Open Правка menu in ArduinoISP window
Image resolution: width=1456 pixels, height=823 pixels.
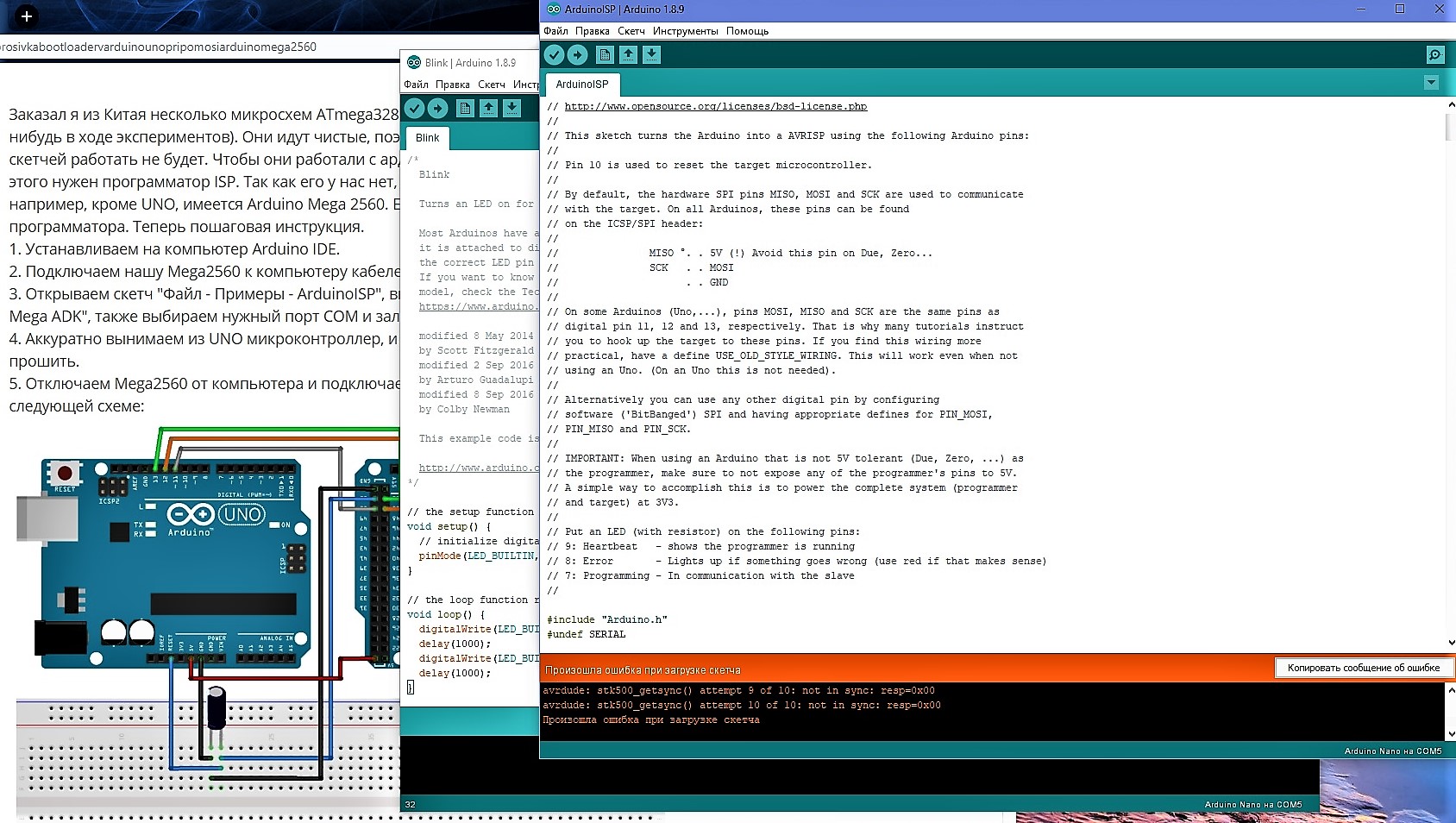coord(593,31)
